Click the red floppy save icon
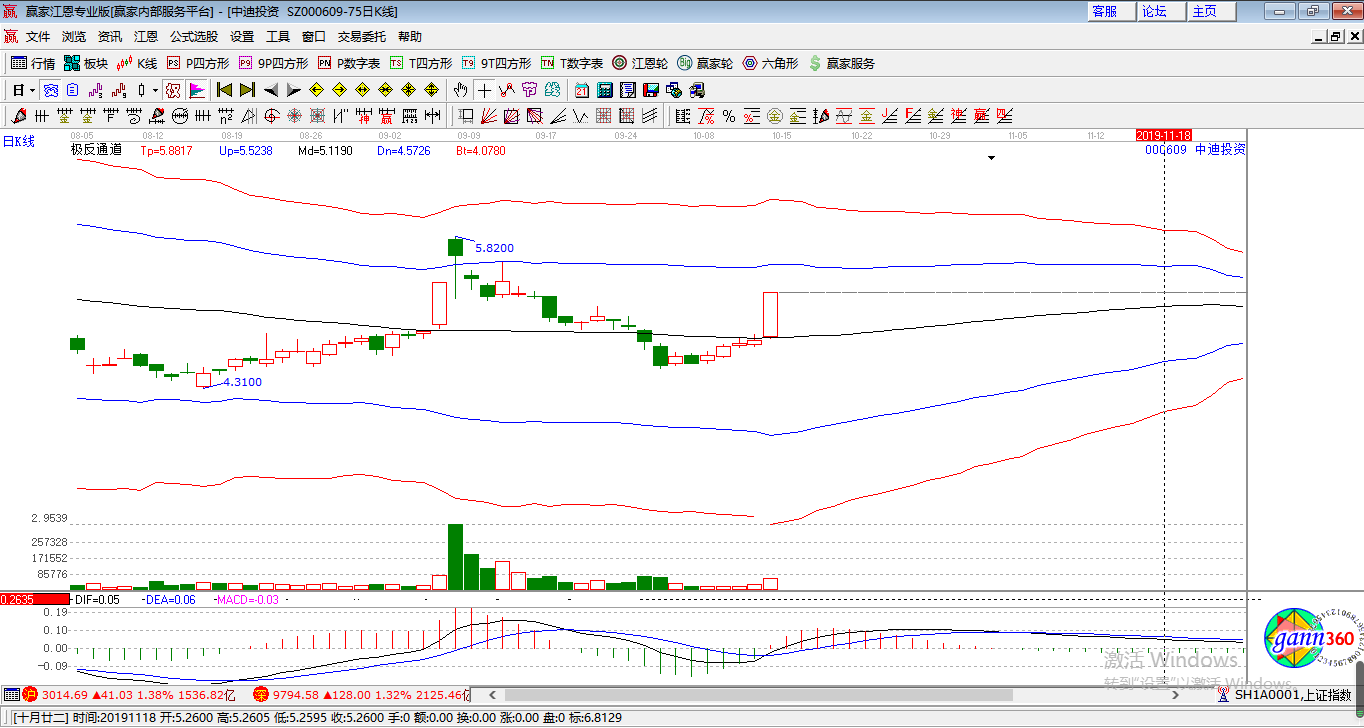Screen dimensions: 1364x728 [651, 90]
